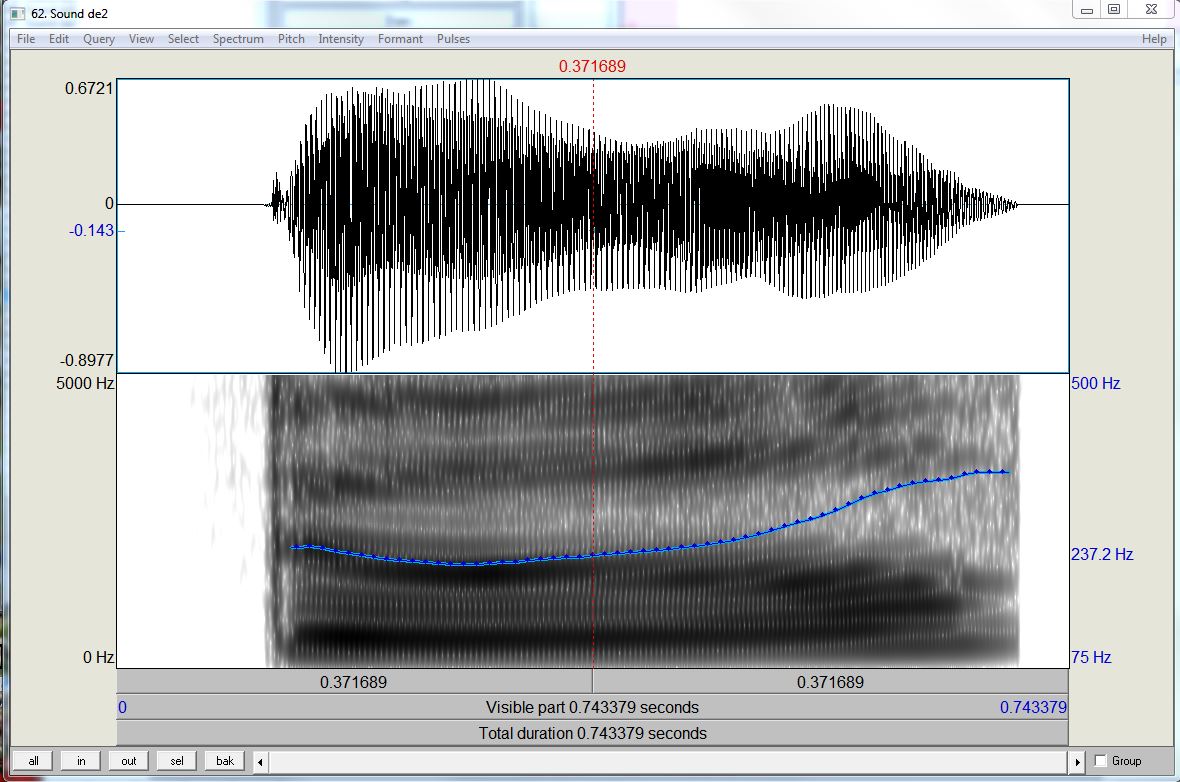
Task: Click the -0.143 amplitude value label
Action: (92, 230)
